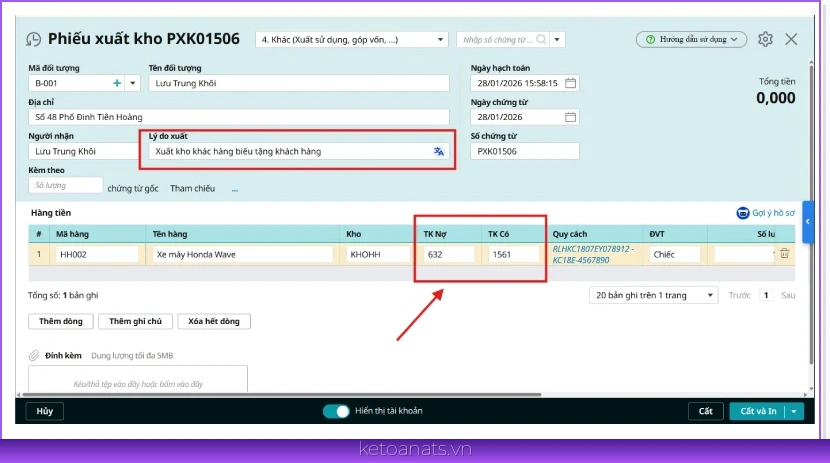Click the Mã hàng cell HH002

click(97, 255)
